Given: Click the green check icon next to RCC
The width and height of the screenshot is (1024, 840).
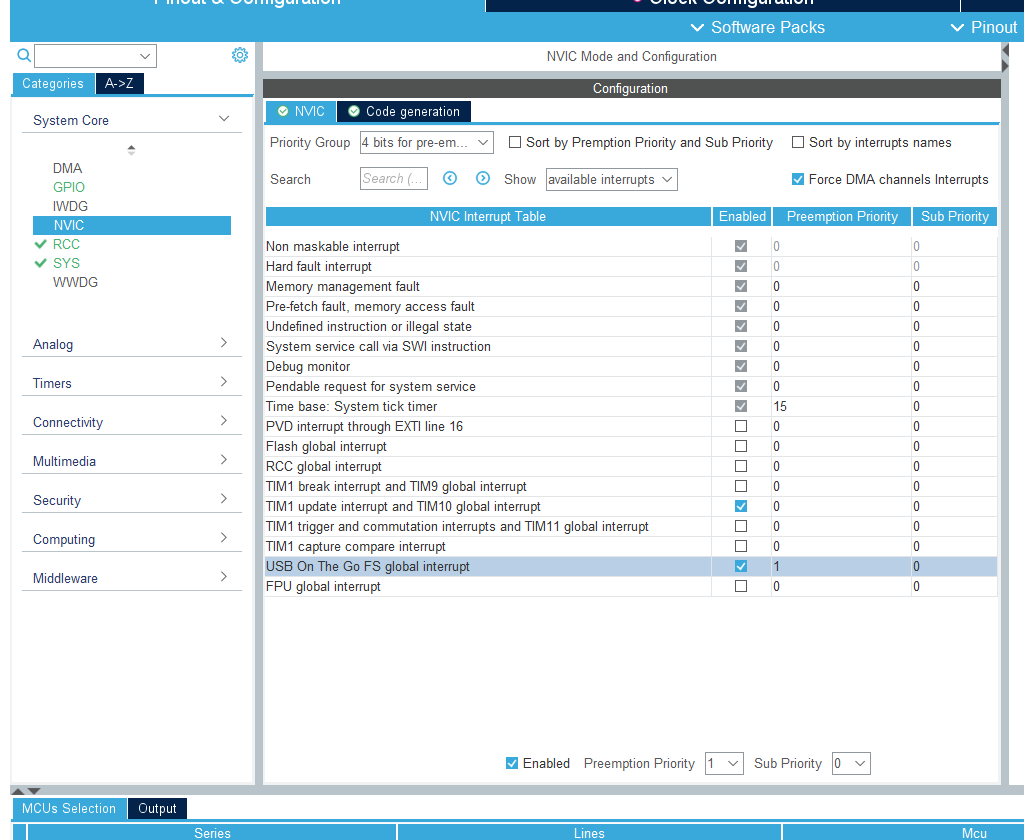Looking at the screenshot, I should 40,244.
